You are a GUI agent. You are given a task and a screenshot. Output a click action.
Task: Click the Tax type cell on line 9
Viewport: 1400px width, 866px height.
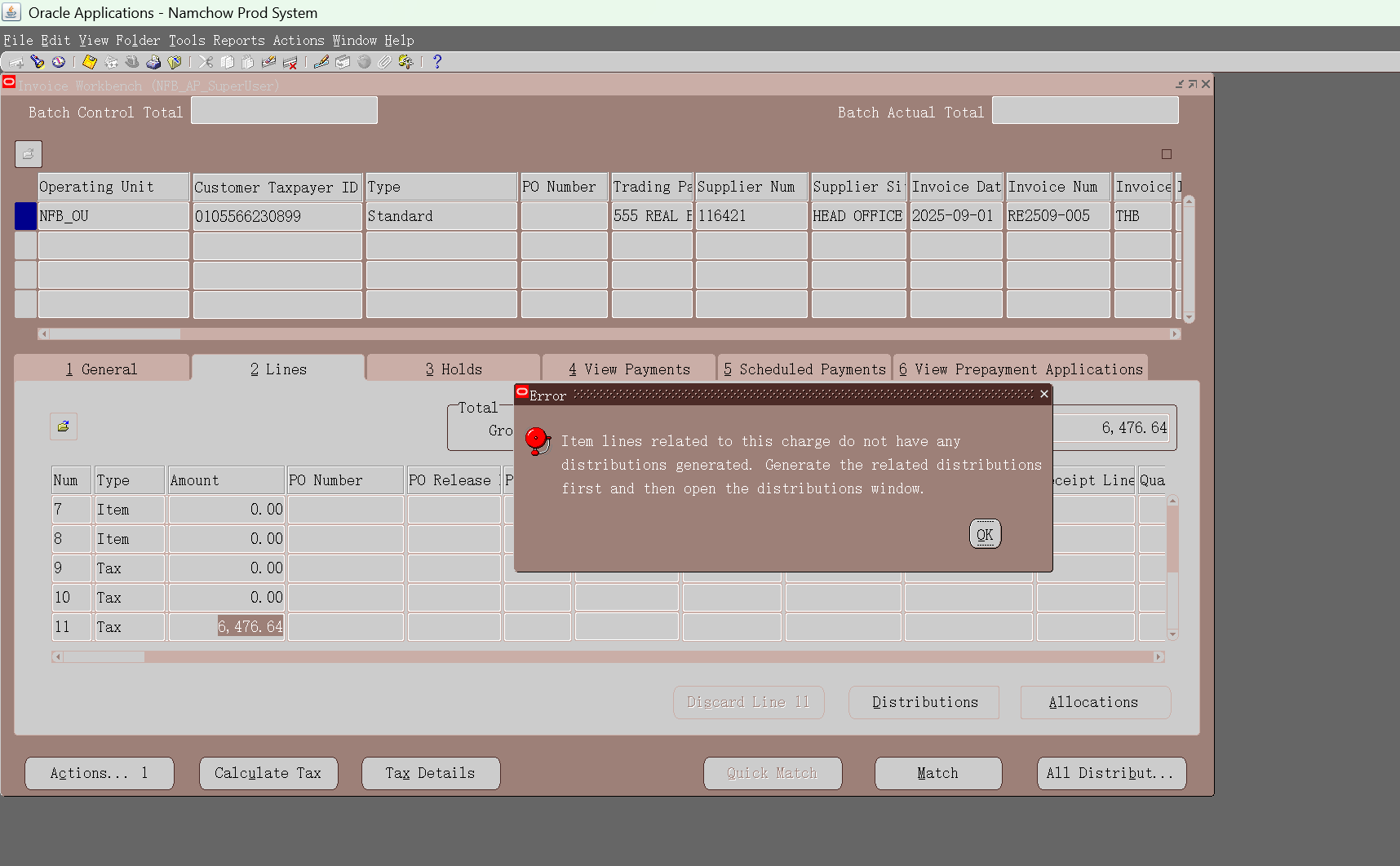coord(130,568)
